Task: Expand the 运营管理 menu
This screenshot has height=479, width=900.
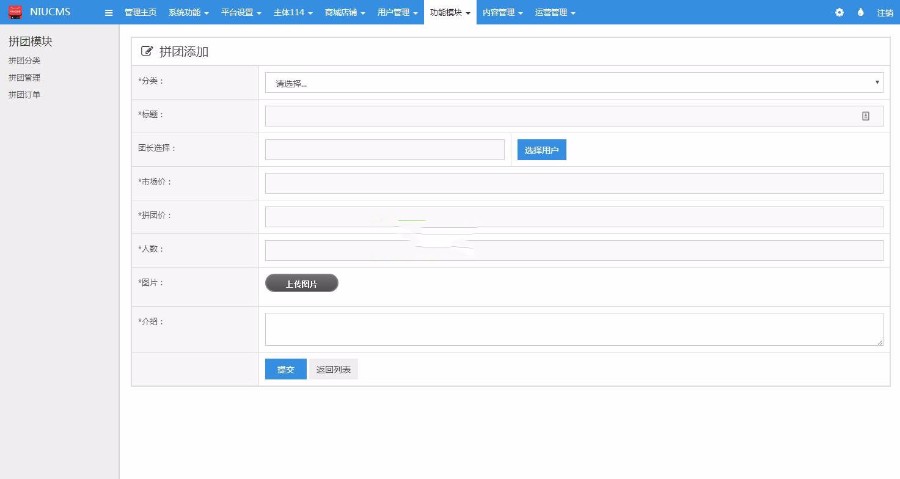Action: (555, 12)
